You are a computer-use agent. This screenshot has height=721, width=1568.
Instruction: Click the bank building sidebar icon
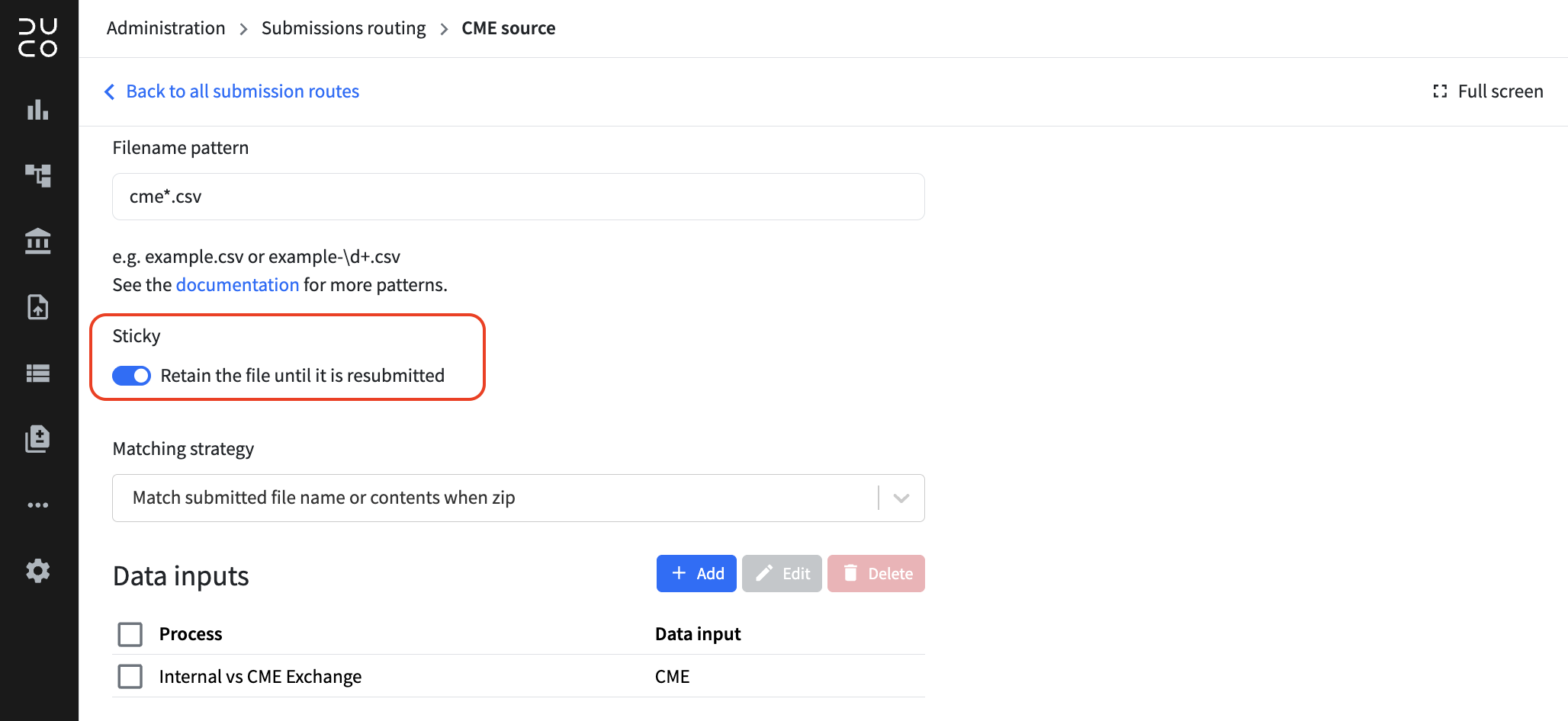38,242
